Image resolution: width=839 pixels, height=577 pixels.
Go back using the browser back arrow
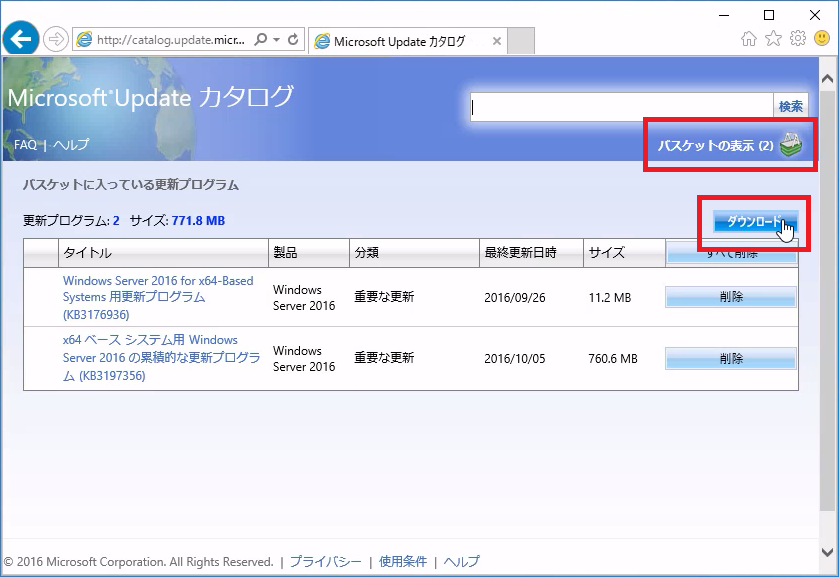[20, 39]
